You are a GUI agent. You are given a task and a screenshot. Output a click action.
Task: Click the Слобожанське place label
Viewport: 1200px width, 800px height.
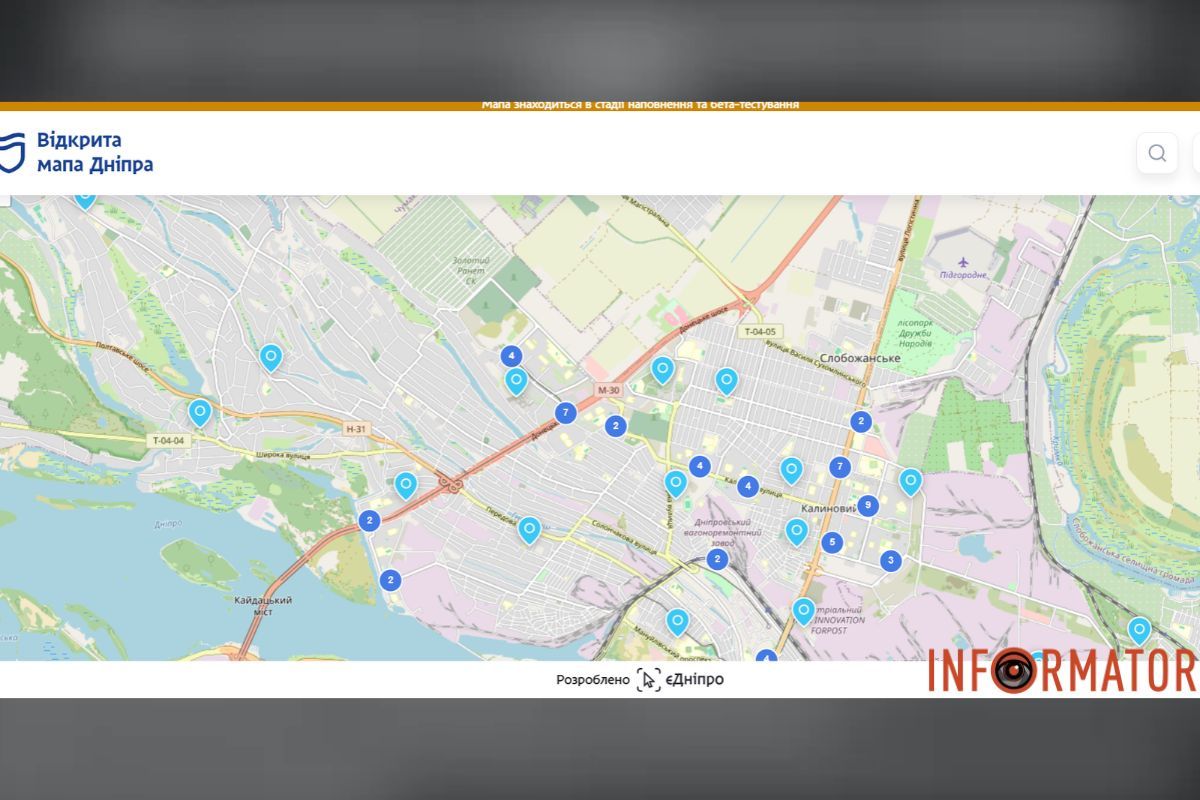point(860,358)
